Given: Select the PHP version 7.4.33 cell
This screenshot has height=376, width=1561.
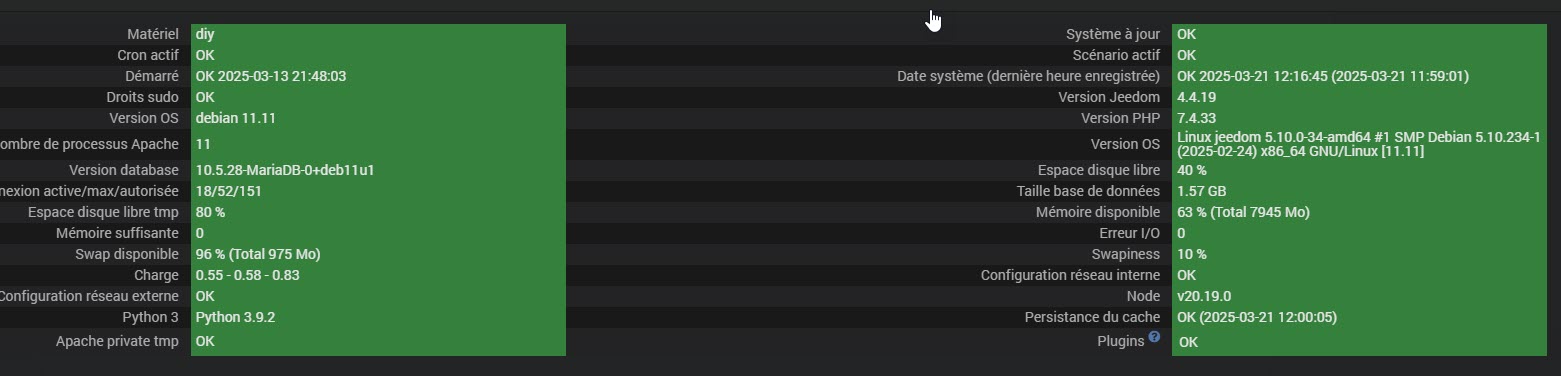Looking at the screenshot, I should pyautogui.click(x=1360, y=118).
